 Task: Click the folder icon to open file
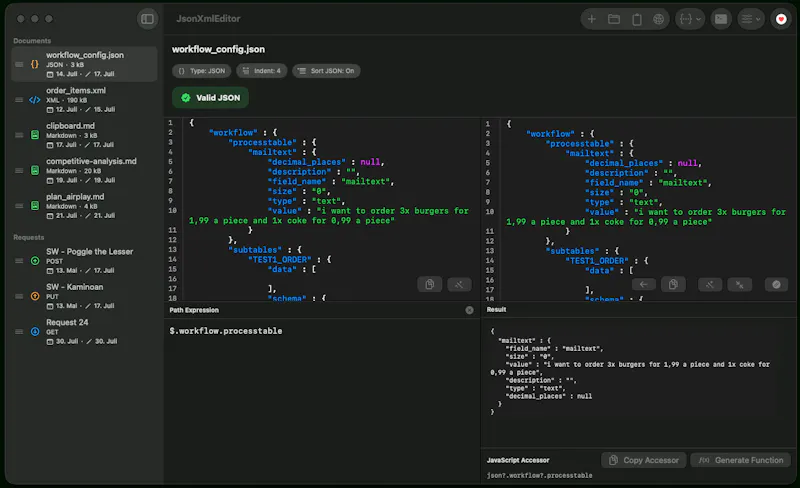(x=614, y=19)
